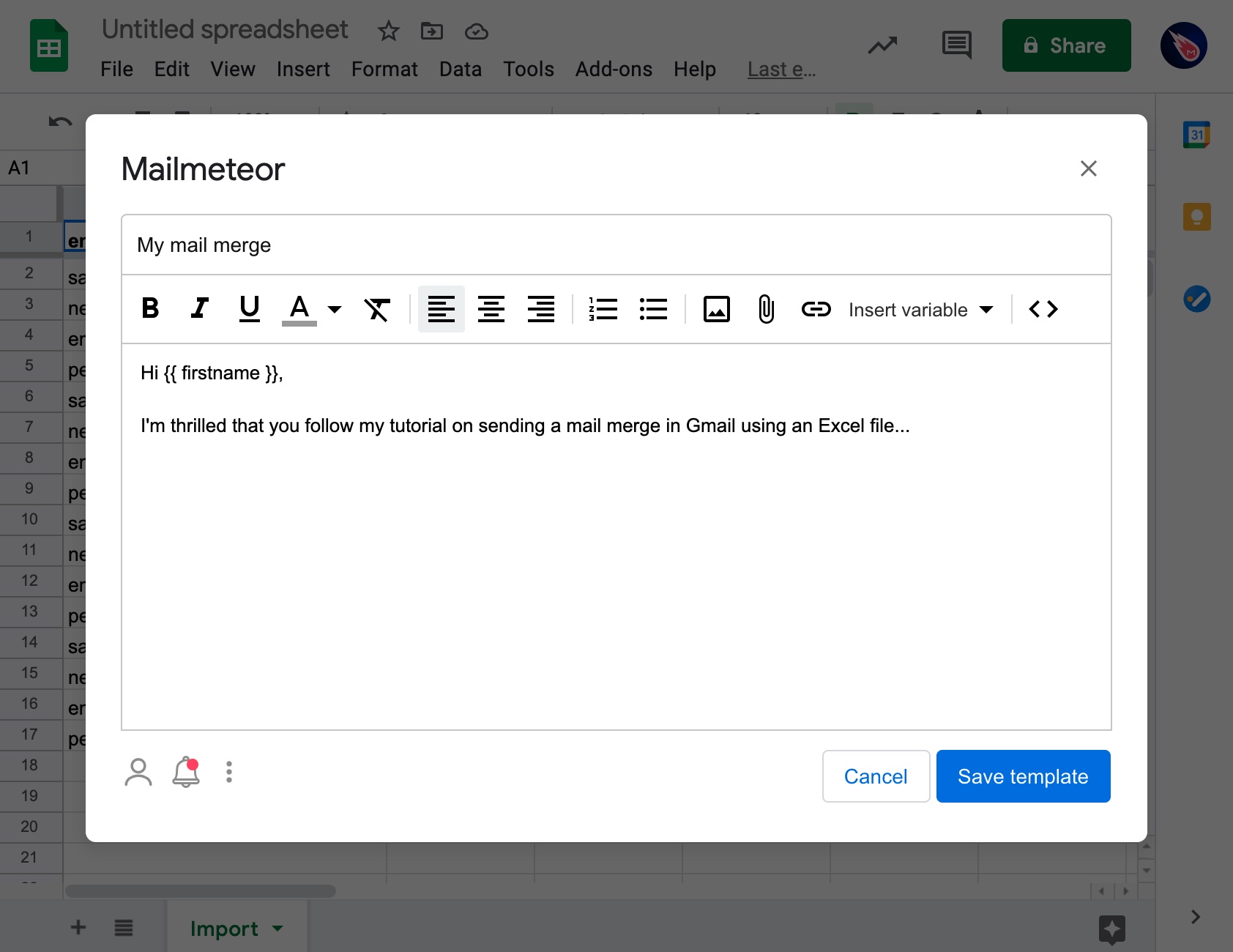
Task: Click the Cancel button
Action: pos(876,776)
